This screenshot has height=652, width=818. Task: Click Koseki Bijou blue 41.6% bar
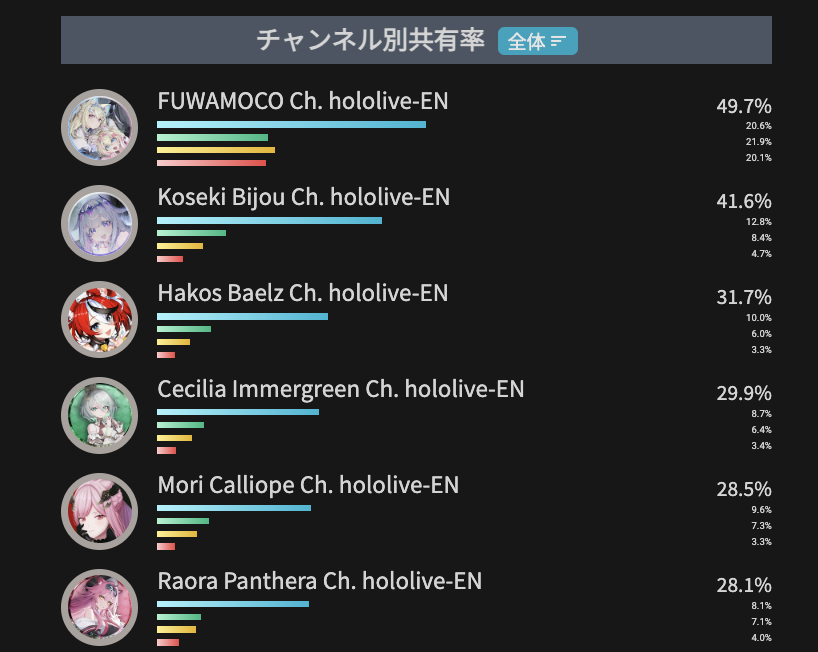pyautogui.click(x=269, y=221)
